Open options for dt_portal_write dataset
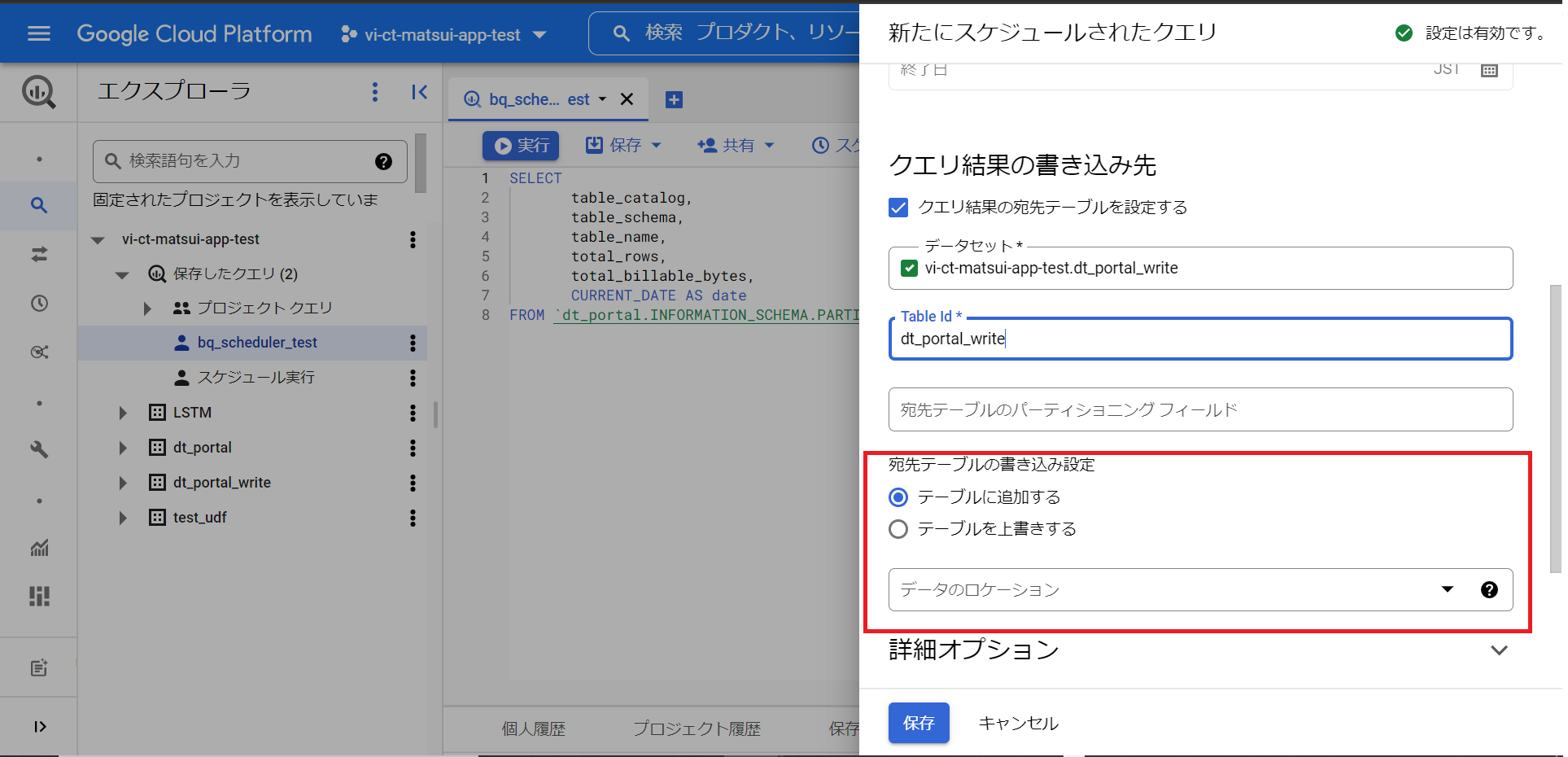This screenshot has width=1568, height=757. [x=413, y=483]
